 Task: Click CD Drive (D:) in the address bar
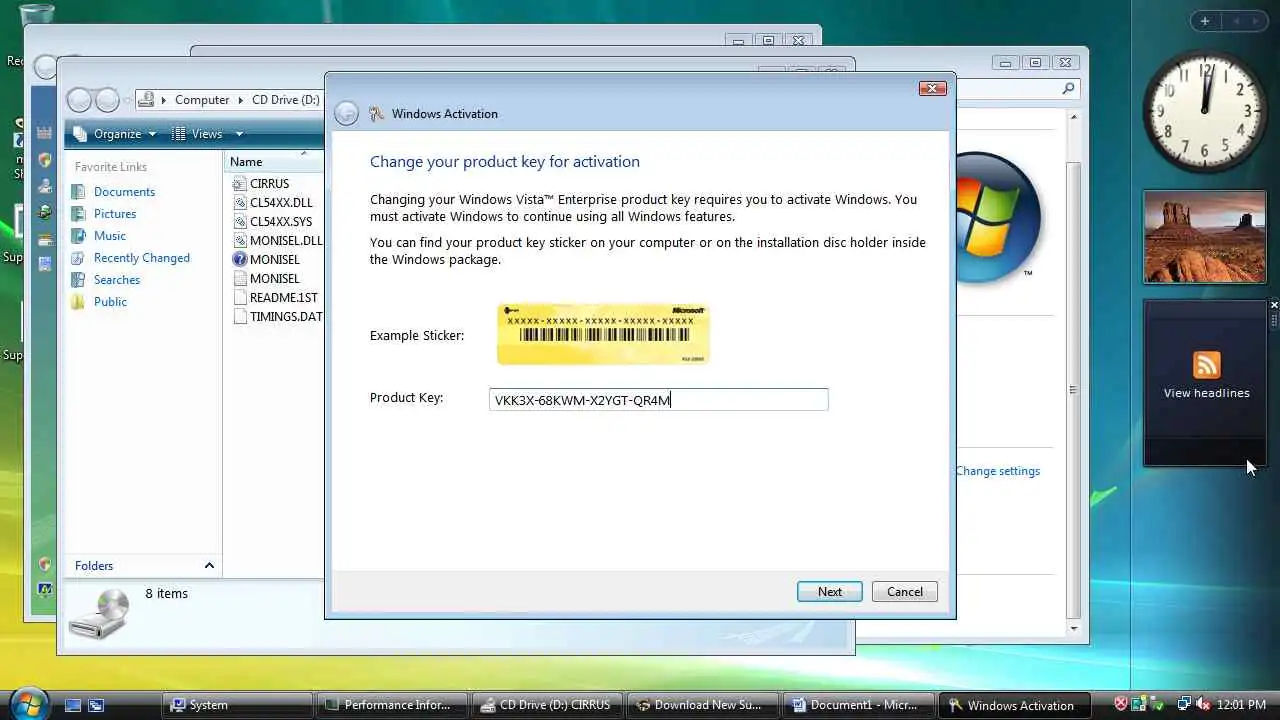coord(285,100)
